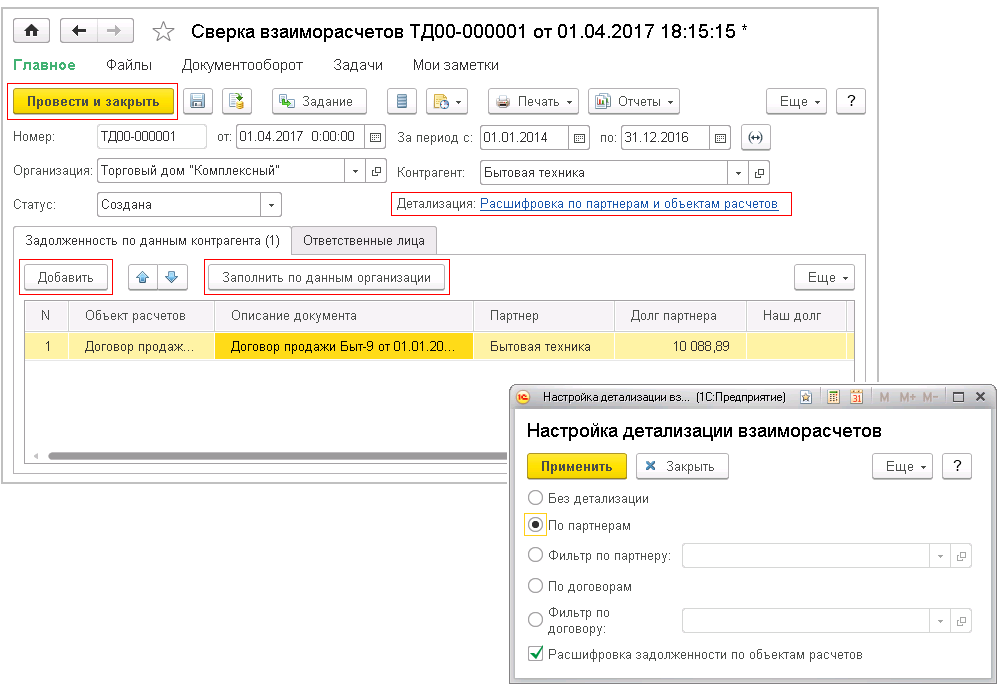The image size is (999, 686).
Task: Select the 'Без детализации' radio option
Action: click(536, 498)
